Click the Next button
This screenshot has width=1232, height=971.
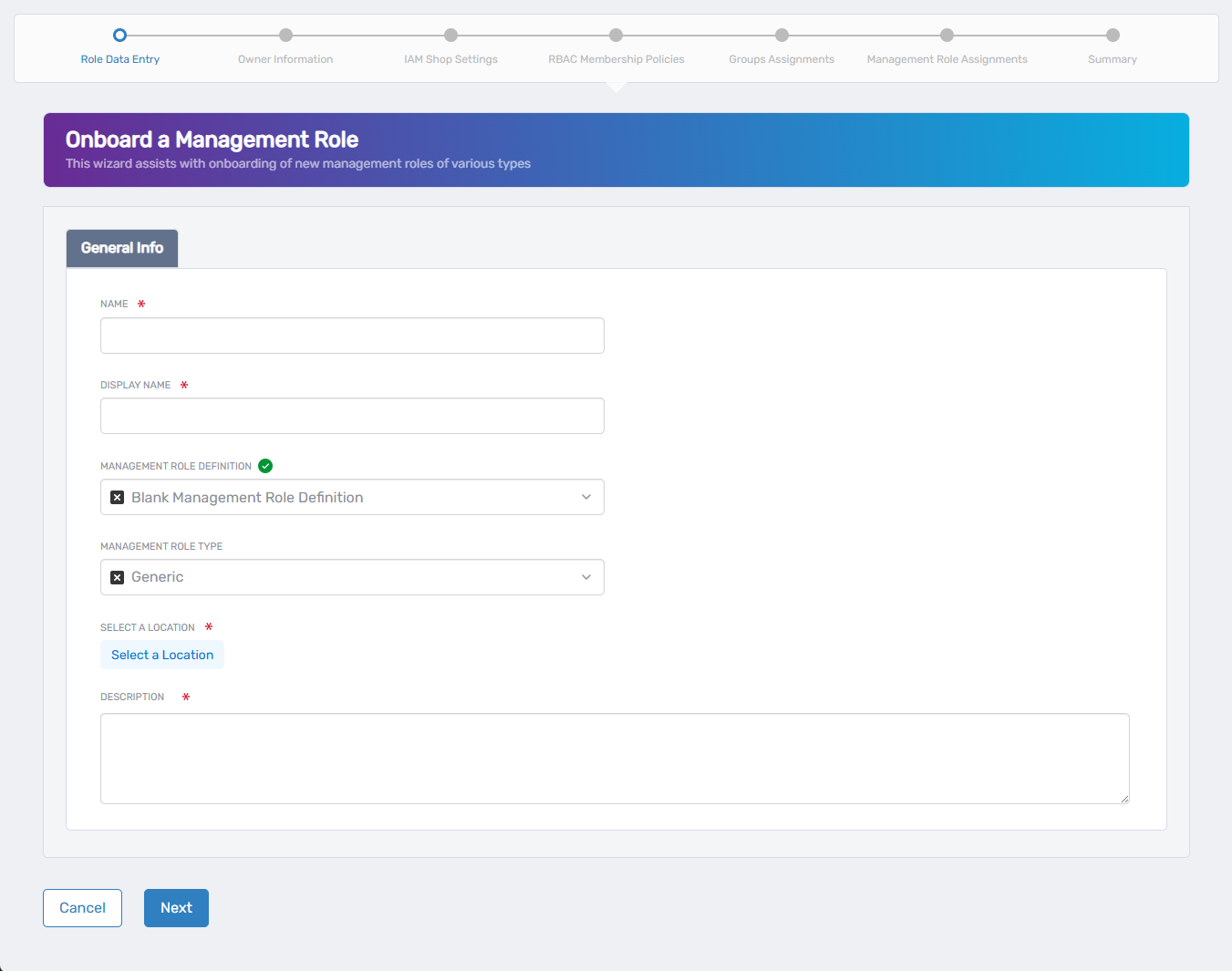pyautogui.click(x=176, y=908)
